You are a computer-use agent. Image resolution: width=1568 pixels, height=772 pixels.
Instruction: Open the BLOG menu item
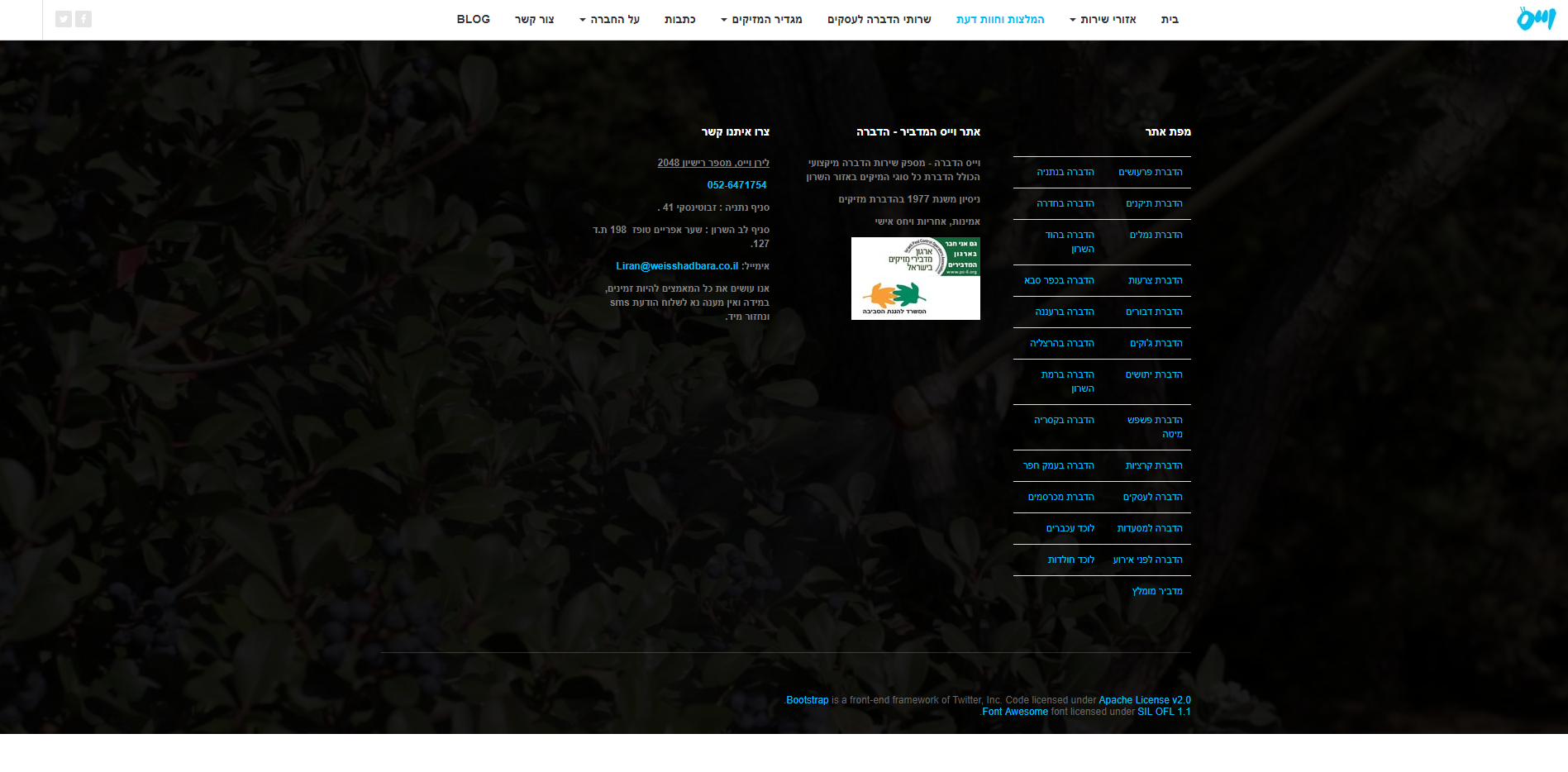tap(474, 19)
